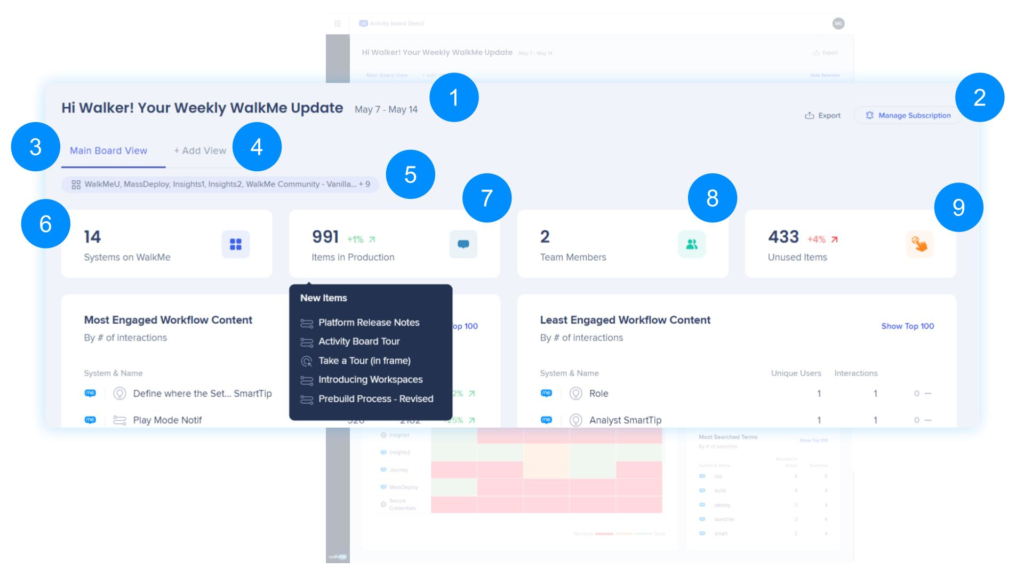Click the Least Engaged Workflow Content heading

pos(625,320)
